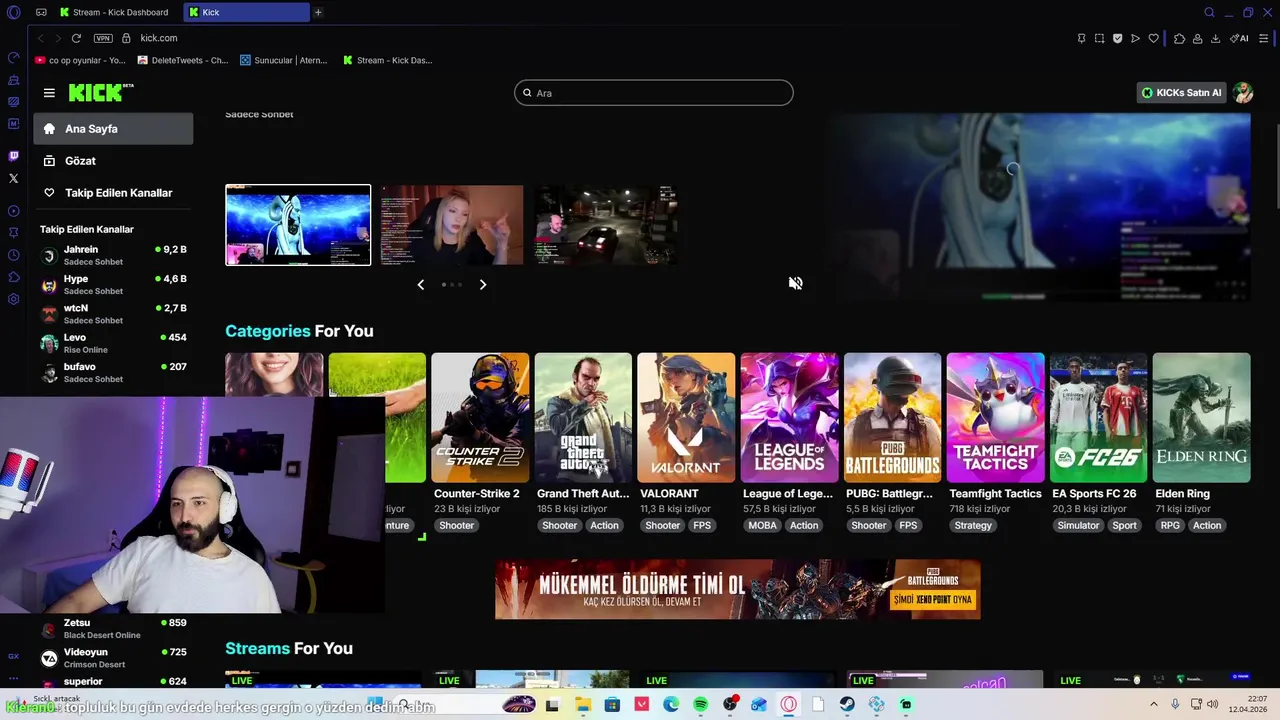
Task: Unmute the featured stream player
Action: click(x=796, y=283)
